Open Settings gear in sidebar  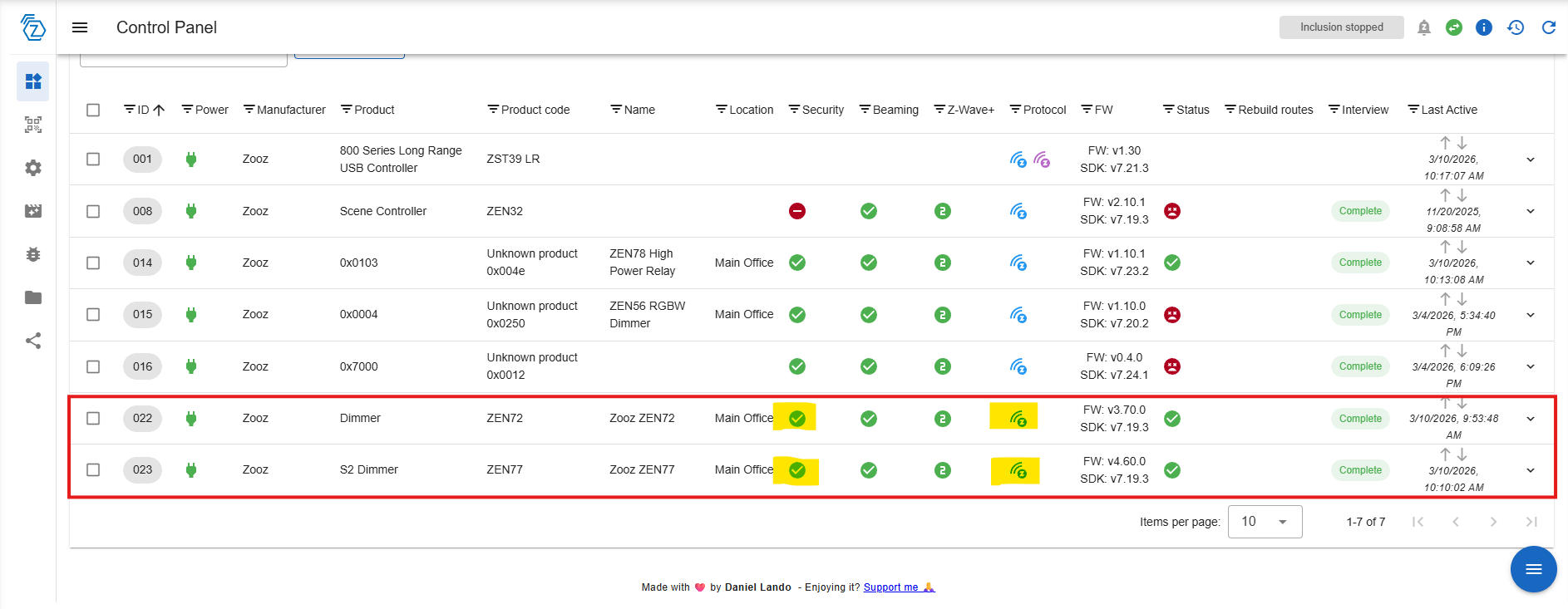[33, 168]
